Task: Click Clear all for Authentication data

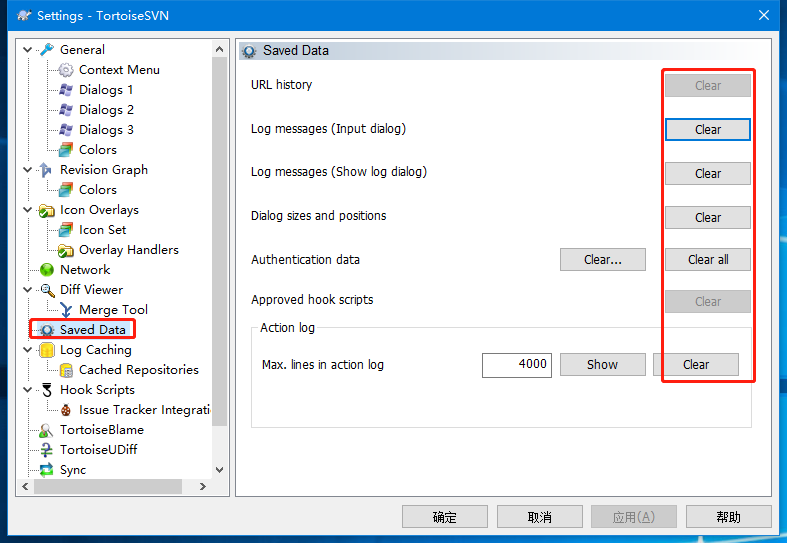Action: 708,259
